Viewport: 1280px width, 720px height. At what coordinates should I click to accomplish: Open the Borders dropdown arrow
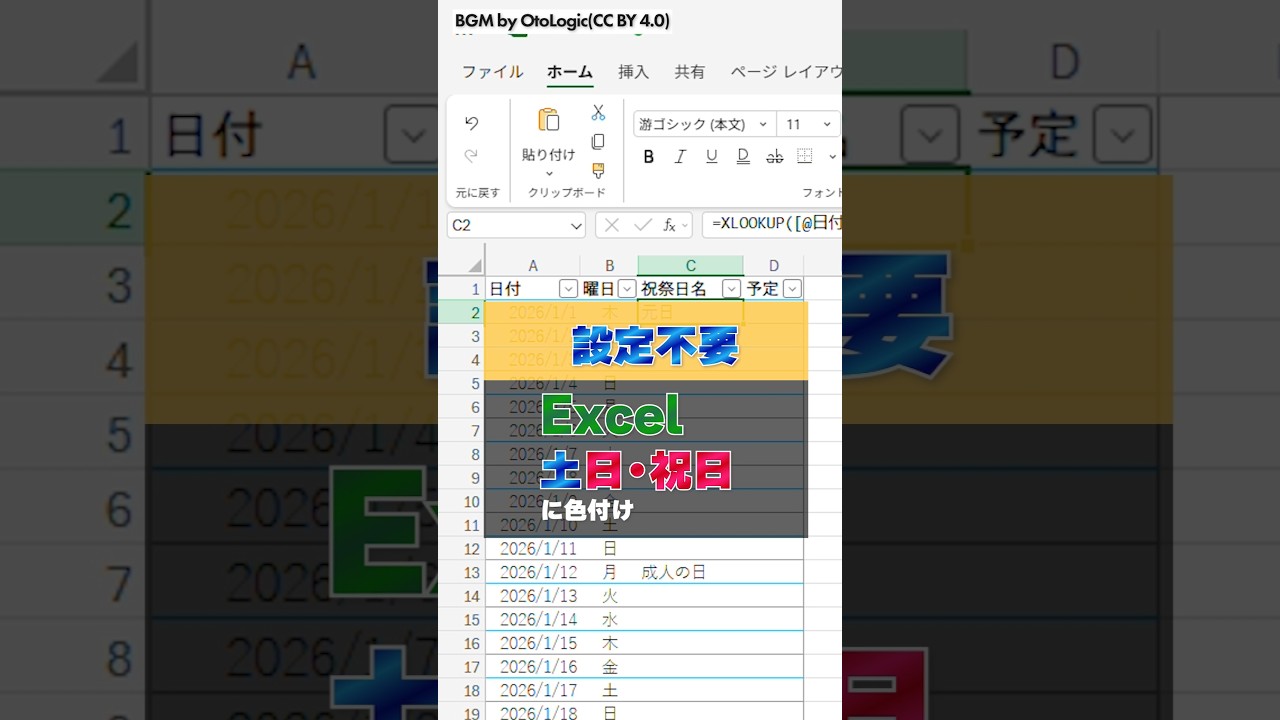point(832,157)
